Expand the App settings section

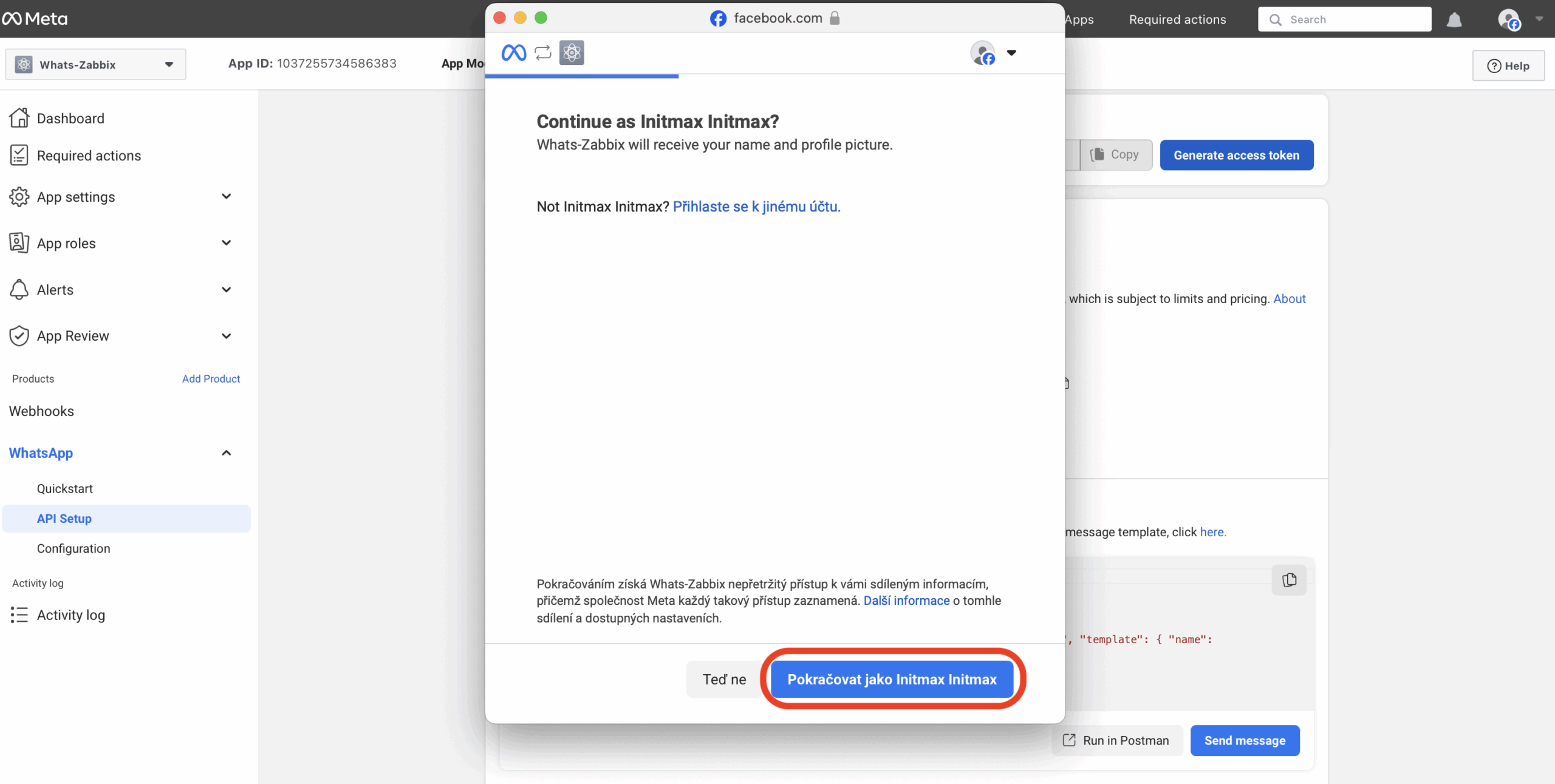tap(226, 196)
